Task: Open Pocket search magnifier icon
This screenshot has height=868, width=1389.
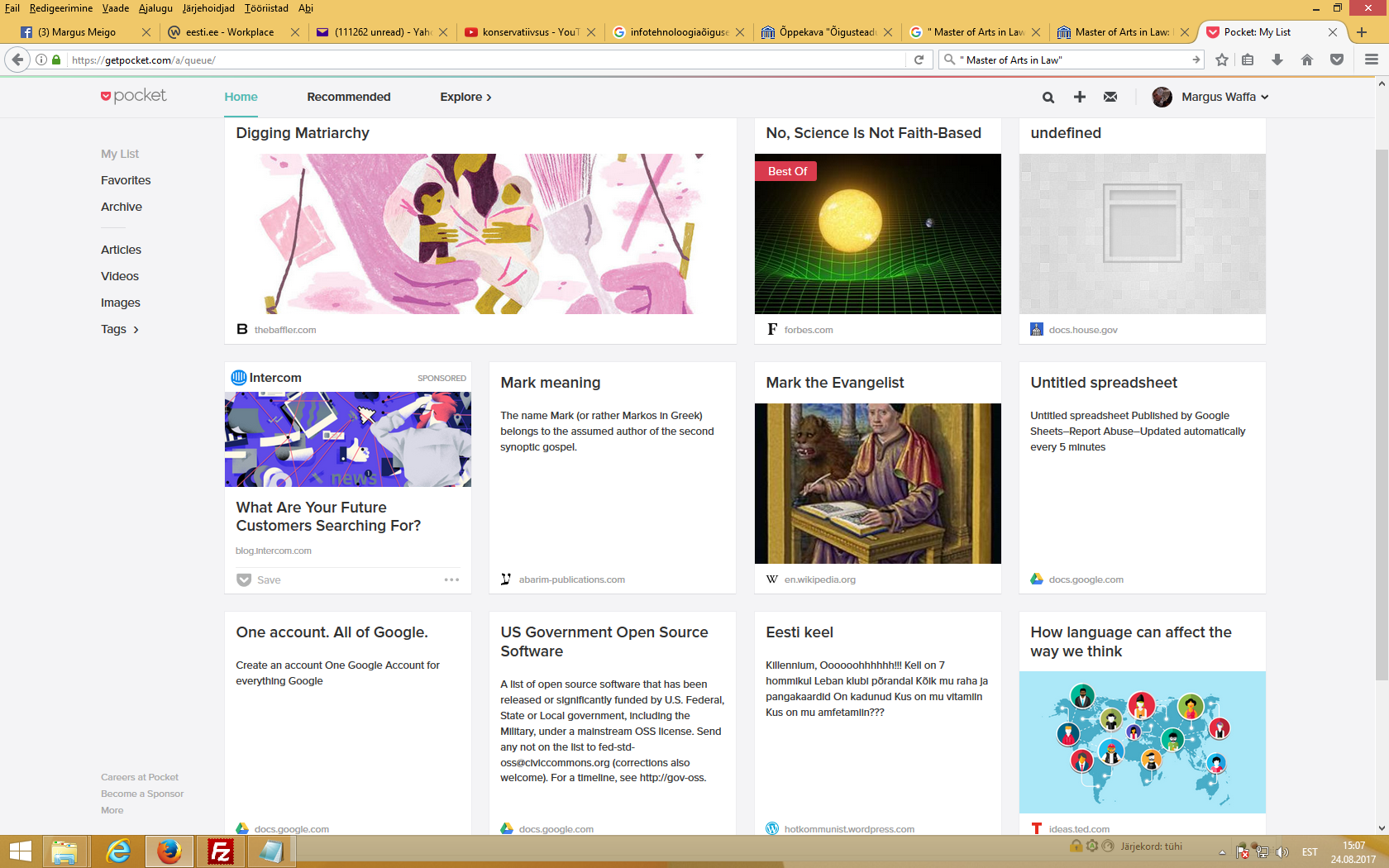Action: point(1048,98)
